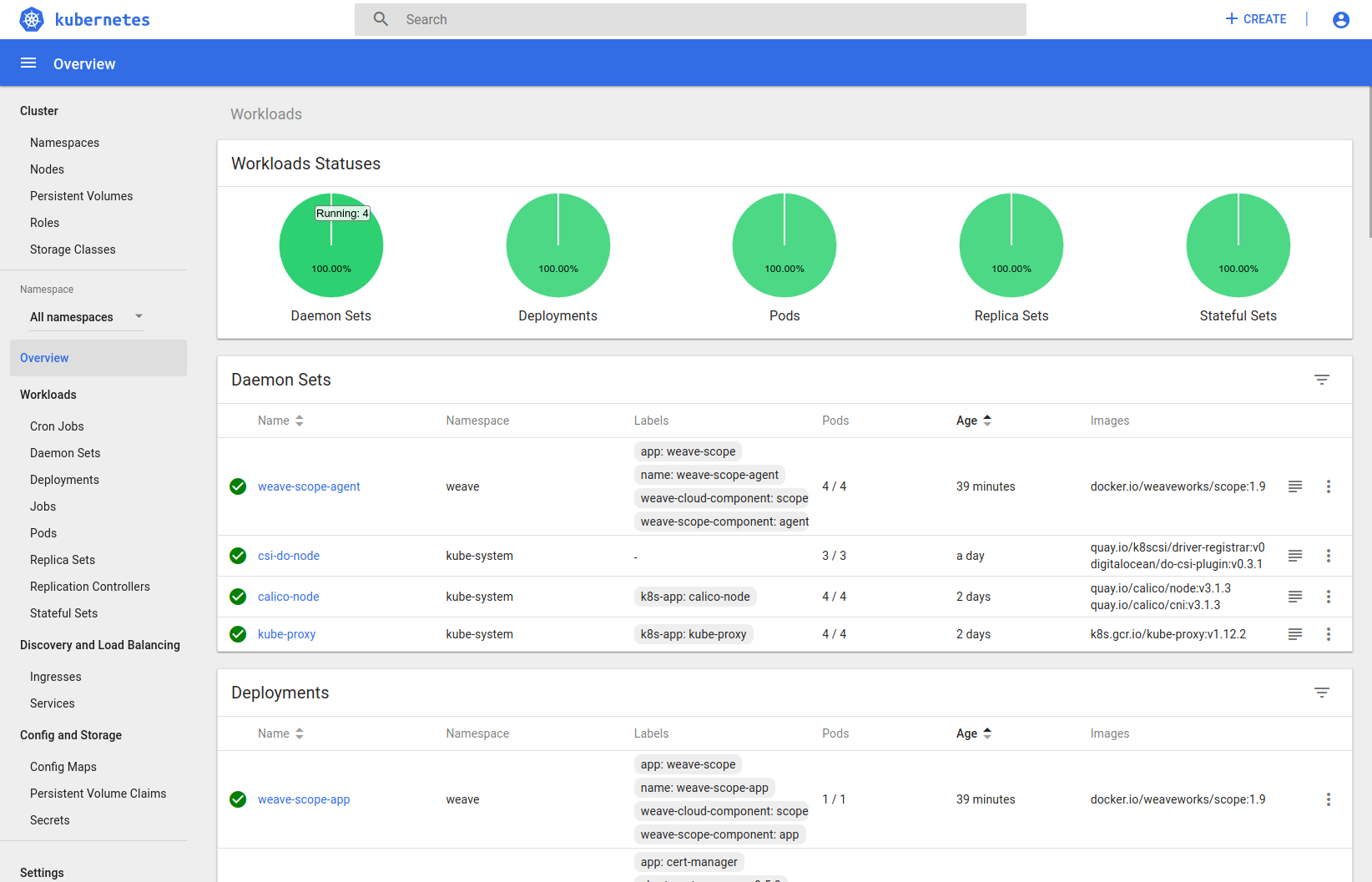Open the csi-do-node daemon set link

click(x=289, y=556)
